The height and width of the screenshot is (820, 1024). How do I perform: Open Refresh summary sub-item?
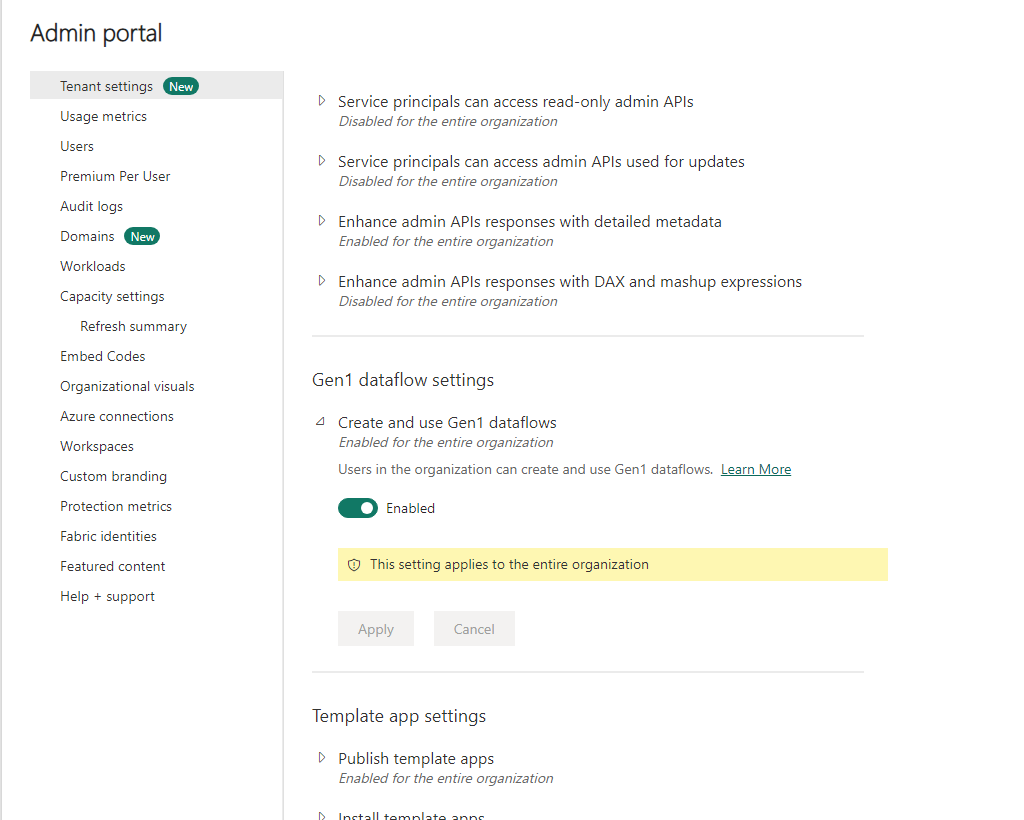pyautogui.click(x=133, y=326)
